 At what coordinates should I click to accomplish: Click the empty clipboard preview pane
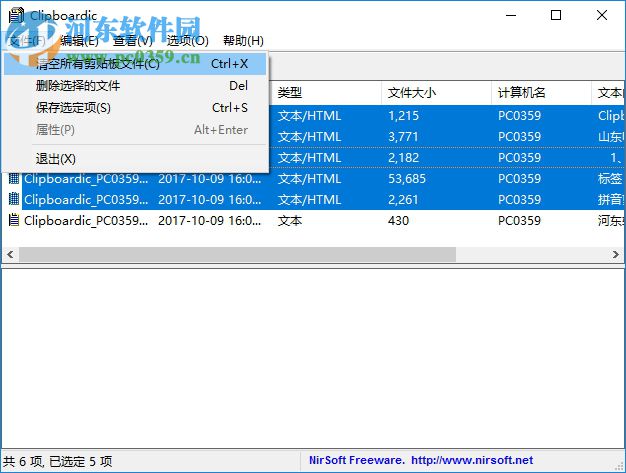pos(313,358)
